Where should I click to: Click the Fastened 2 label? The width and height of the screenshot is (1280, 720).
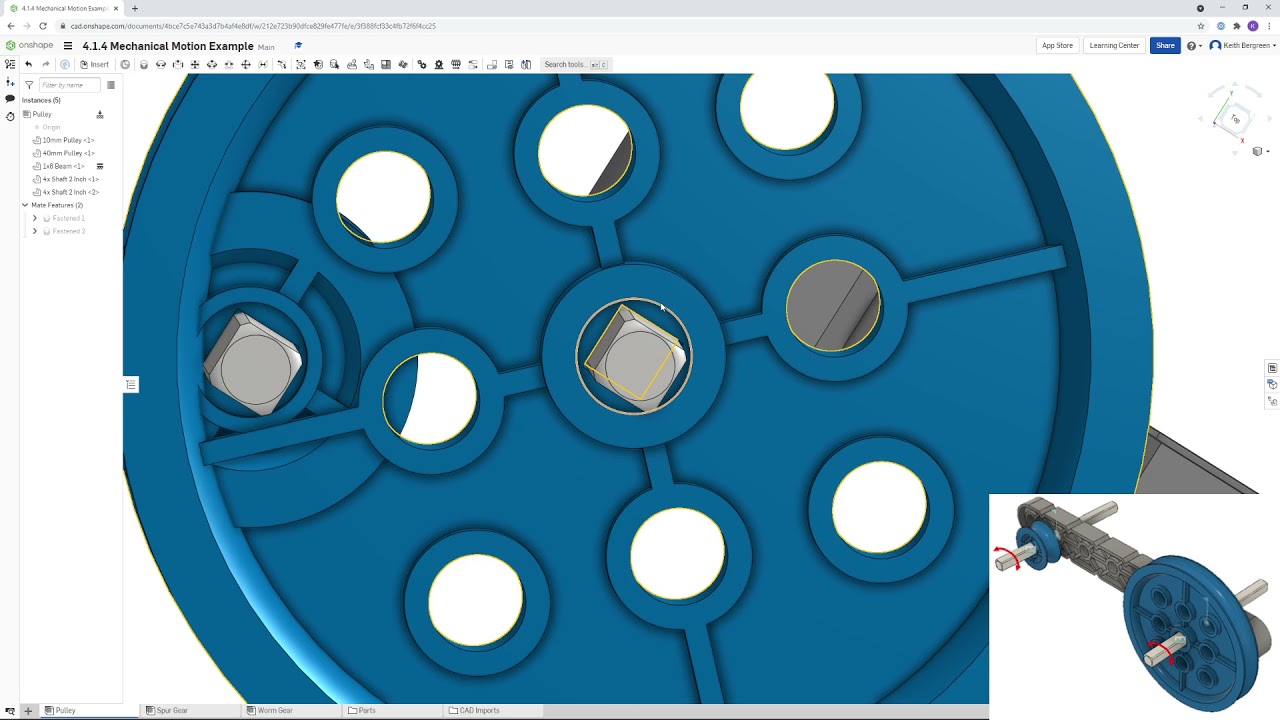point(68,231)
